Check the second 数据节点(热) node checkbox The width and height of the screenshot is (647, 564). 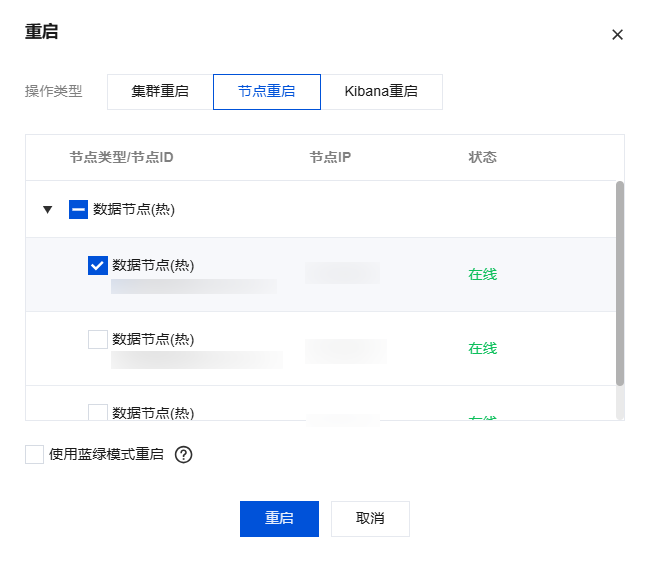pos(98,339)
